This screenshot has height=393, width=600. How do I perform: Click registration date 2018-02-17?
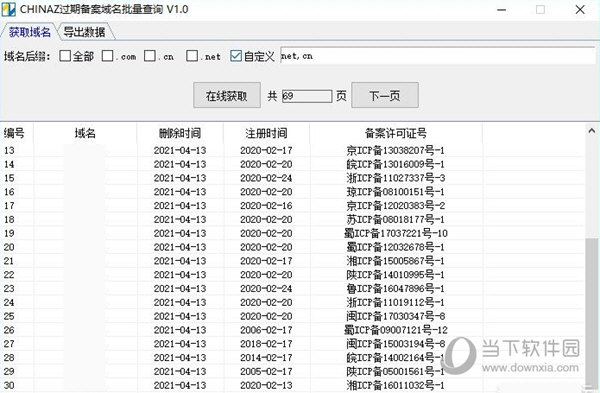click(x=266, y=344)
